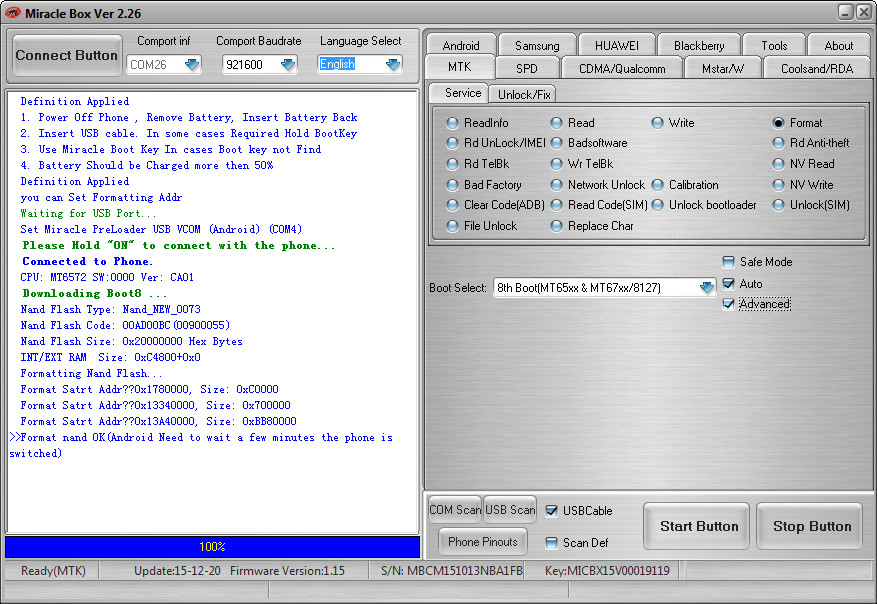
Task: Click the Connect Button
Action: point(67,55)
